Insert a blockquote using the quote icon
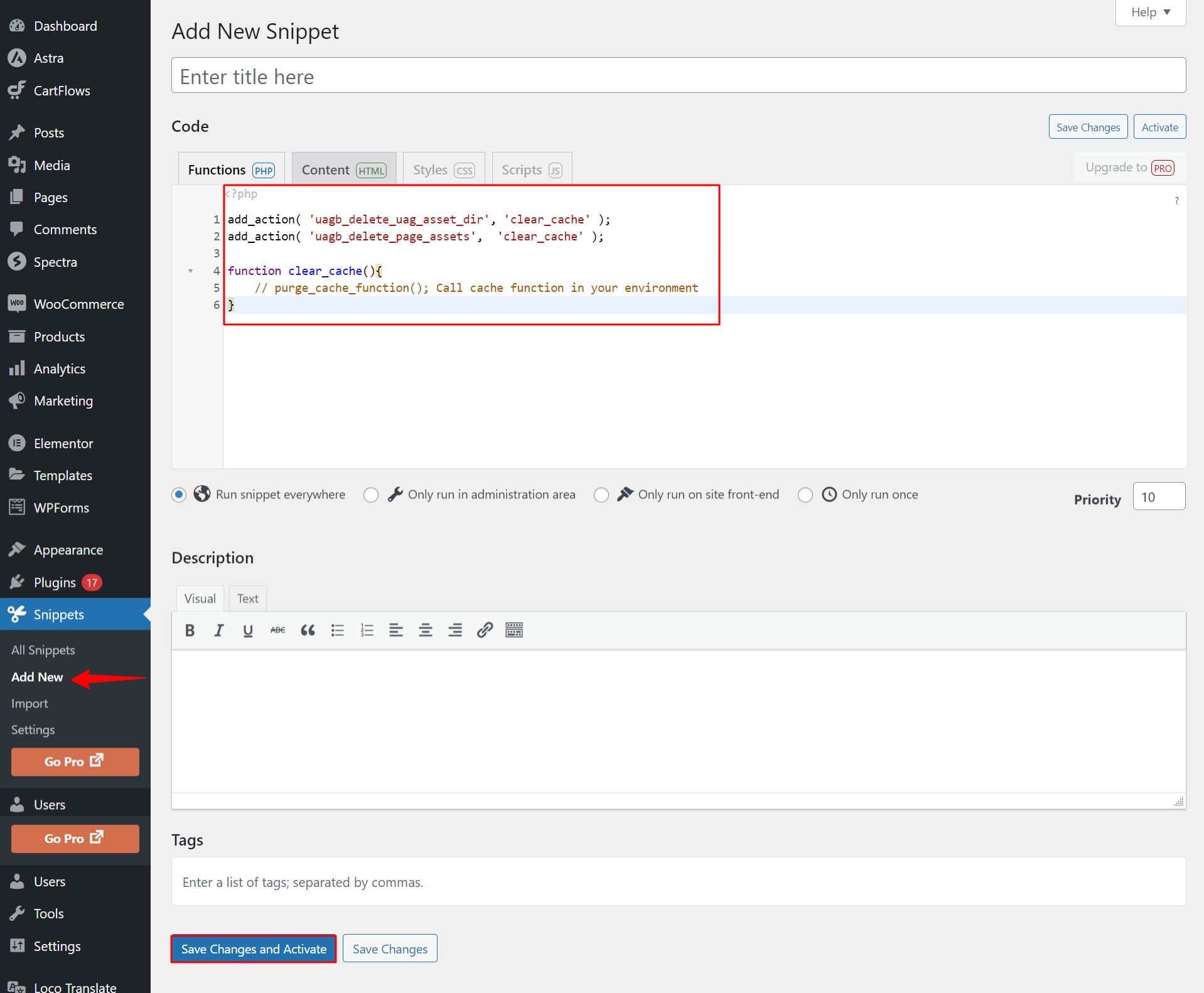 pyautogui.click(x=308, y=630)
